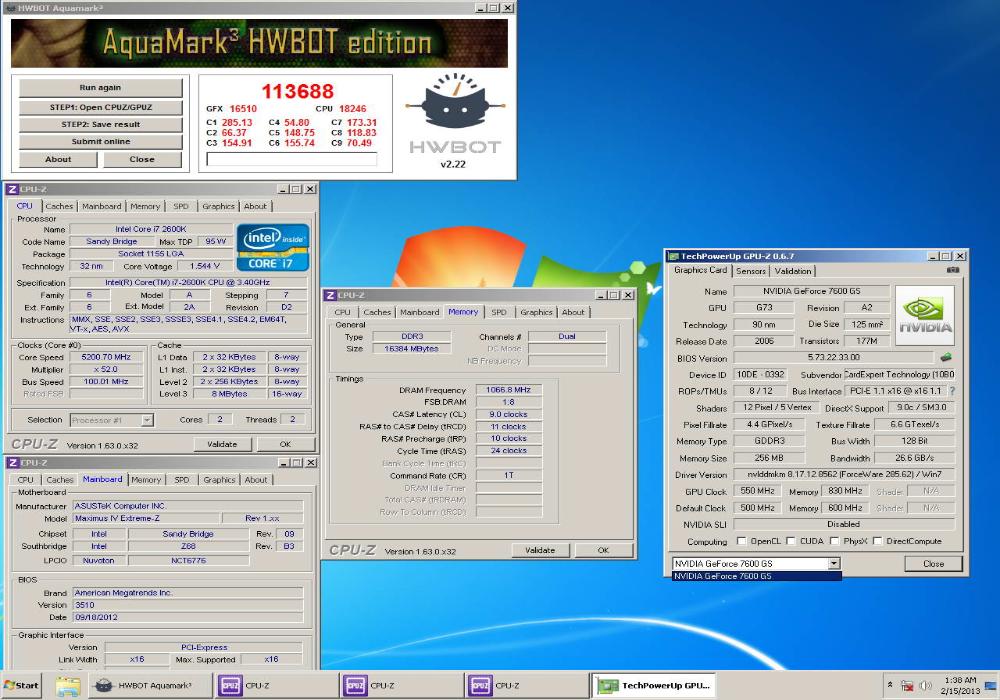Image resolution: width=1000 pixels, height=700 pixels.
Task: Click the Intel Core i7 logo badge
Action: pyautogui.click(x=273, y=247)
